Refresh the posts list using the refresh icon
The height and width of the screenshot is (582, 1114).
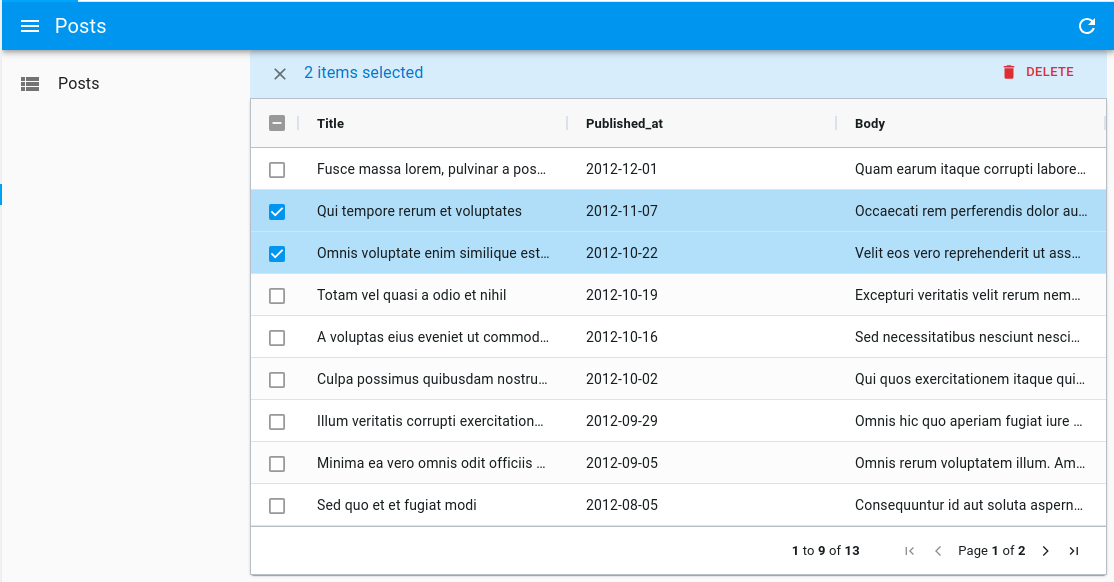[1087, 26]
